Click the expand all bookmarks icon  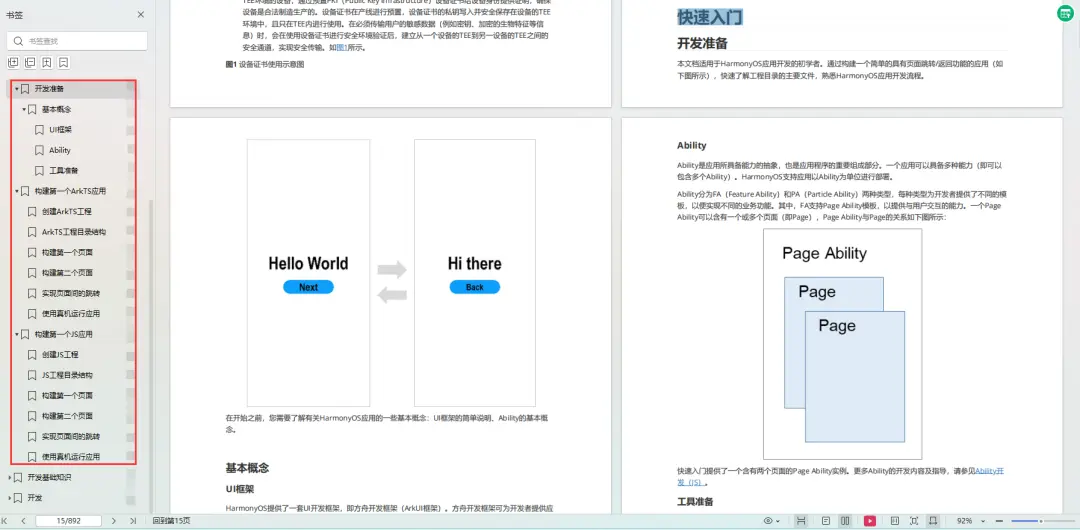click(13, 63)
